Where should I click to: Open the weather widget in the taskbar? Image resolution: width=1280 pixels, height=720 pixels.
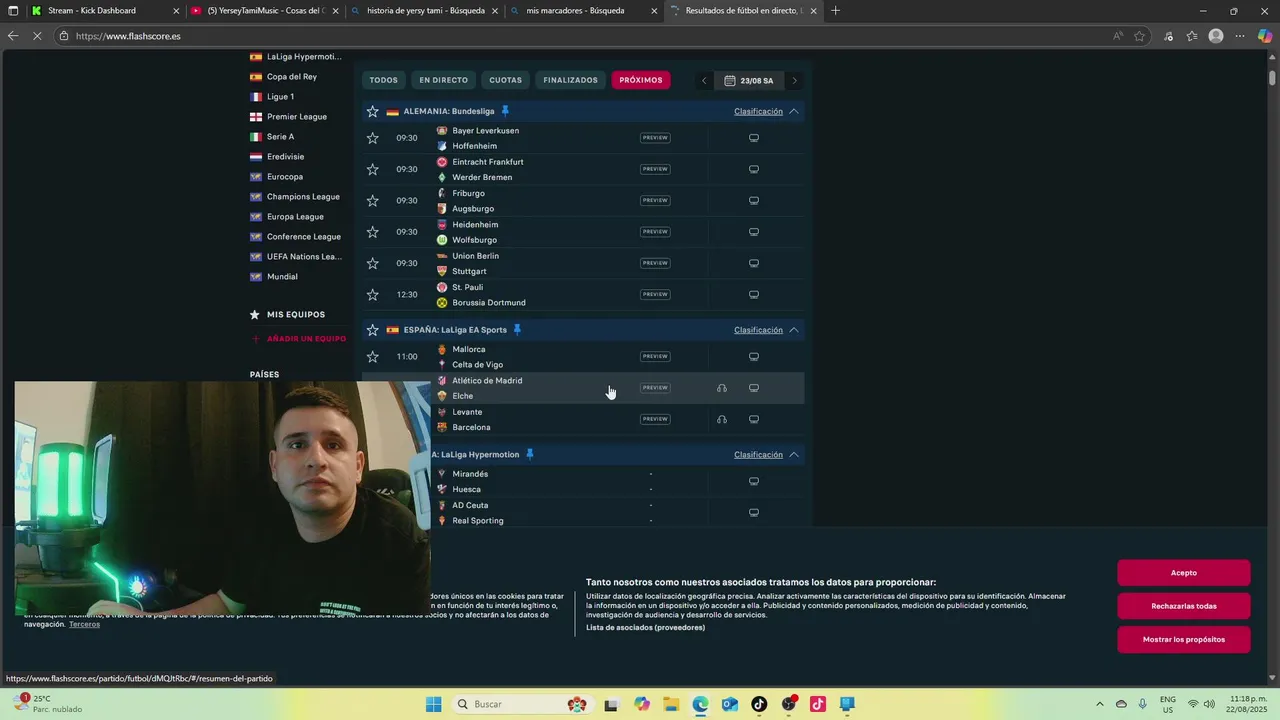(50, 704)
